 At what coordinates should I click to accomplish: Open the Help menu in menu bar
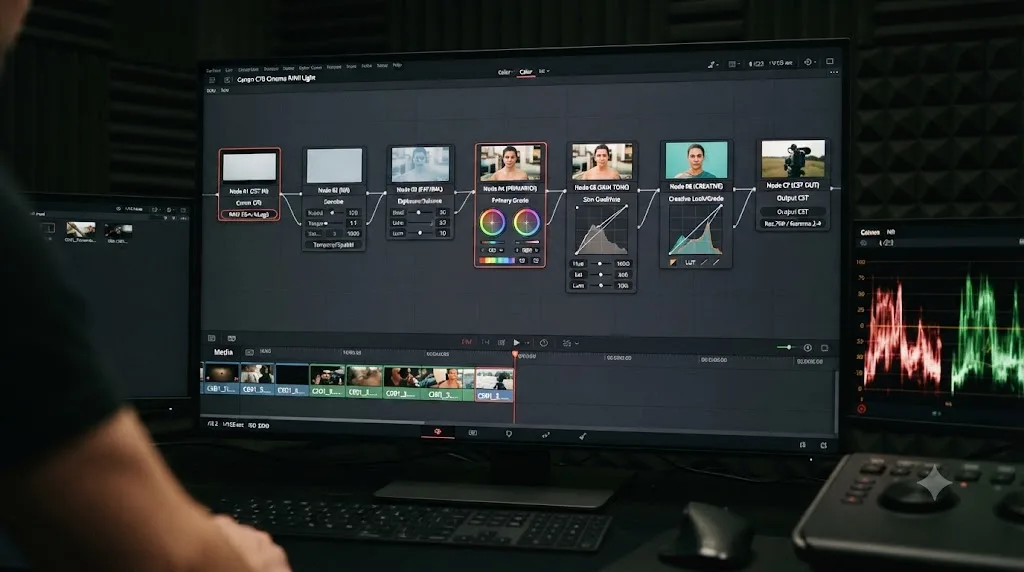[x=397, y=65]
